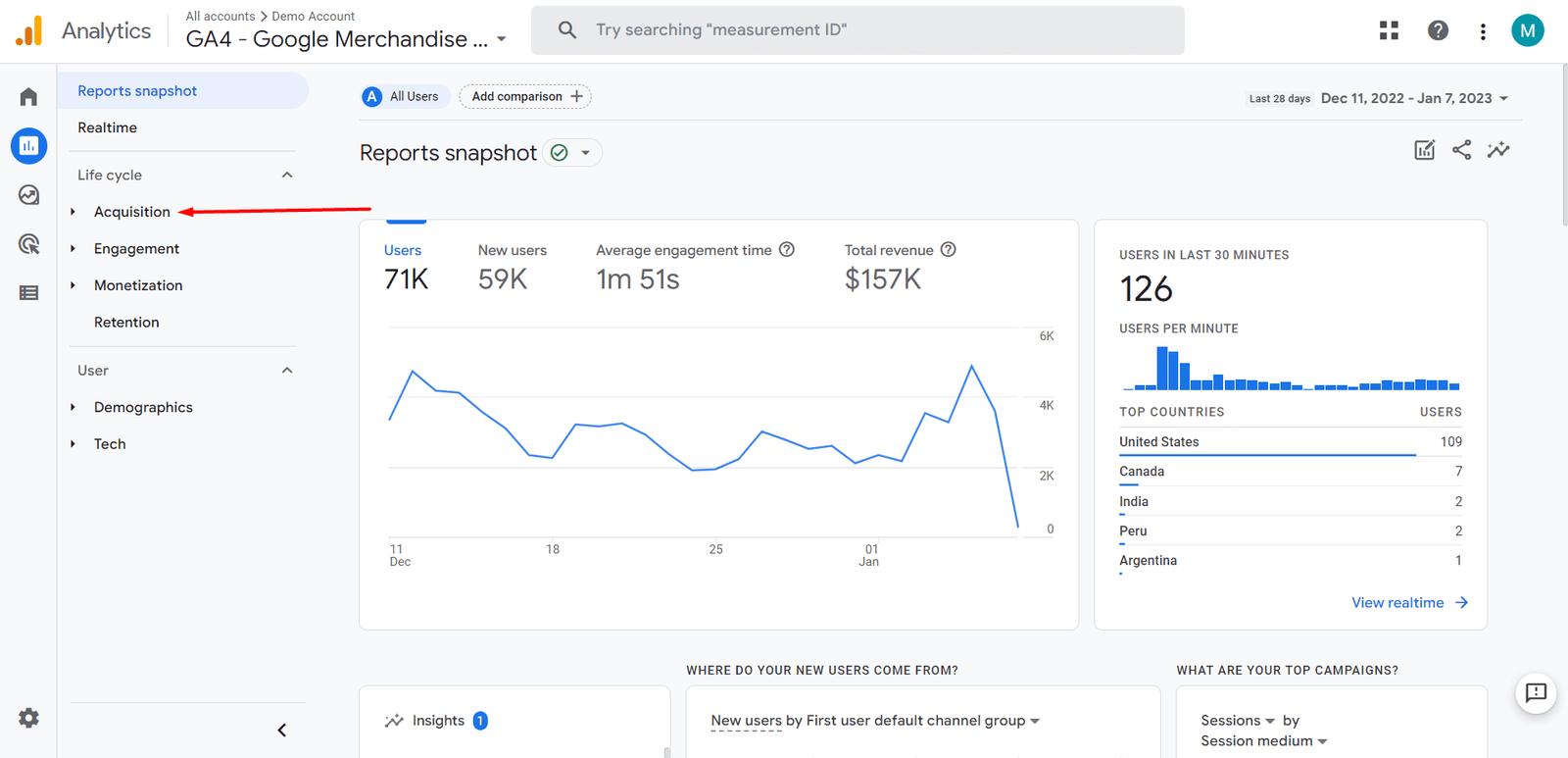Select Realtime in the reports menu
The image size is (1568, 758).
pos(108,127)
